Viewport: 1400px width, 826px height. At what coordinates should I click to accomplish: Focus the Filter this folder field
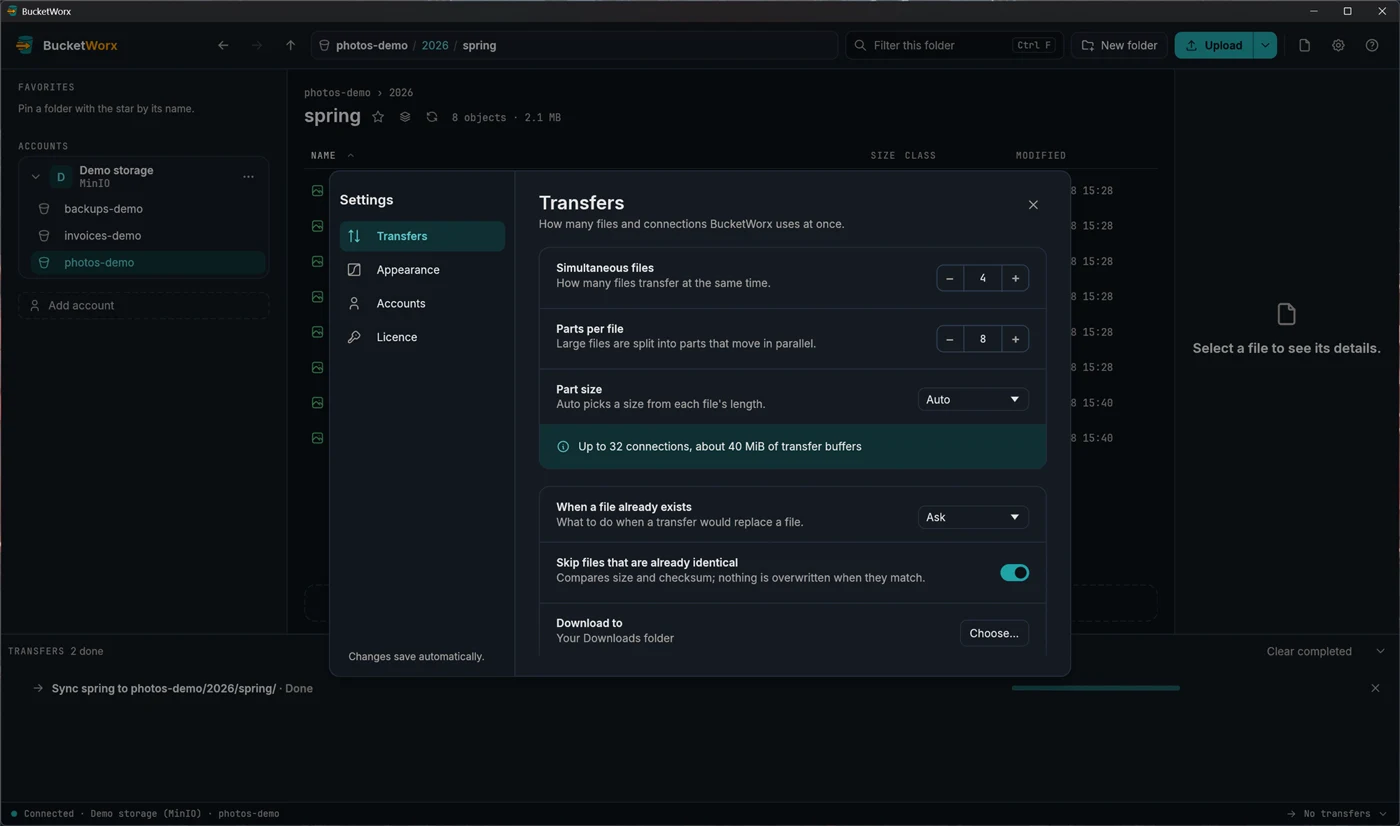(x=954, y=45)
